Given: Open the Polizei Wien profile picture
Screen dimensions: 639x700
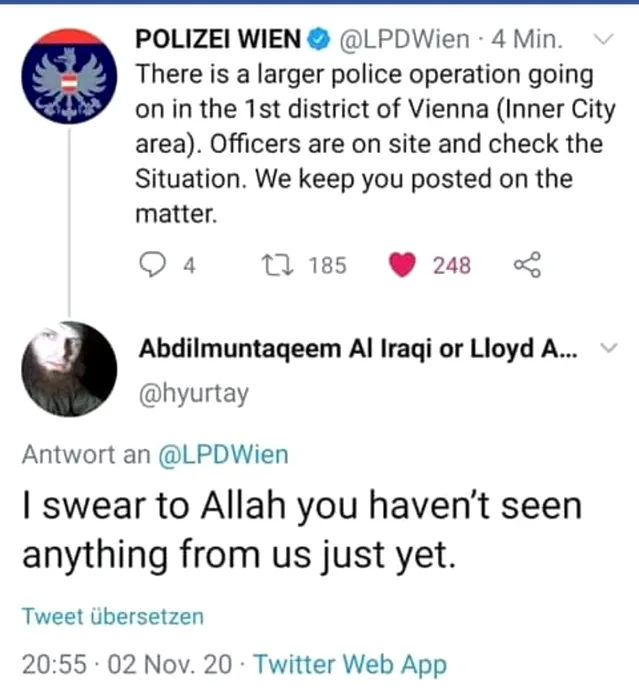Looking at the screenshot, I should 69,76.
